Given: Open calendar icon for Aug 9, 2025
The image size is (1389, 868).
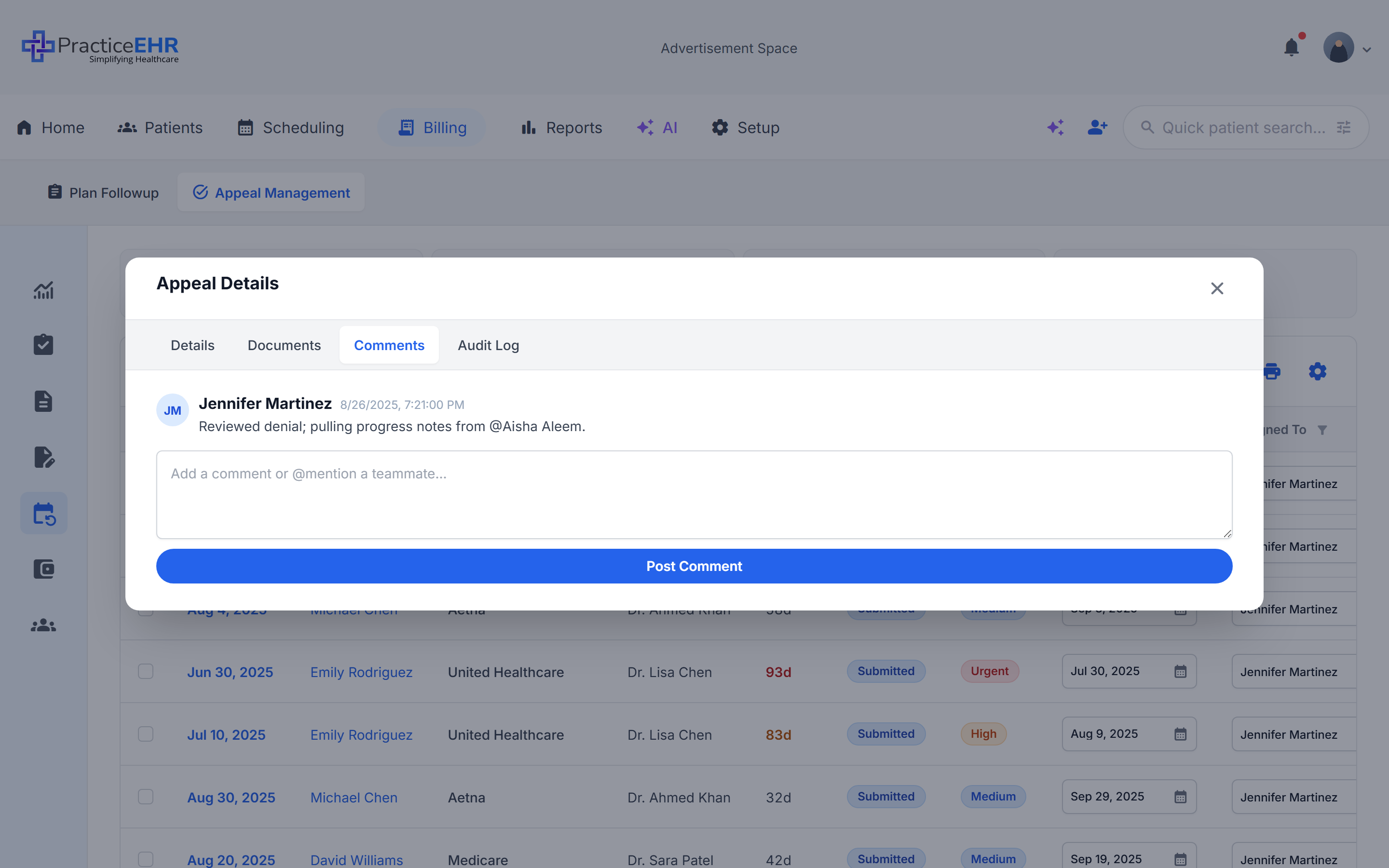Looking at the screenshot, I should pos(1180,733).
